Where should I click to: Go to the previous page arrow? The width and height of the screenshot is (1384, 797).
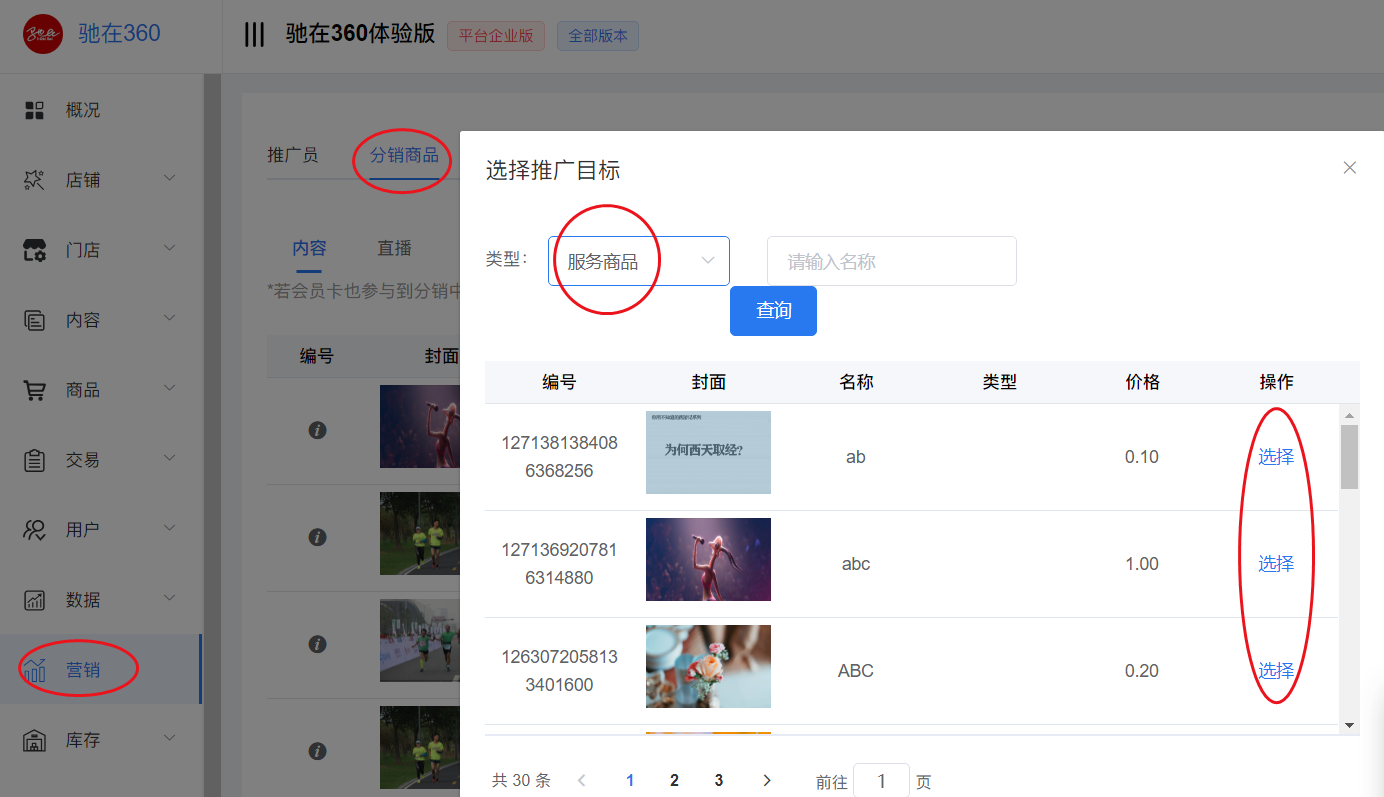582,780
